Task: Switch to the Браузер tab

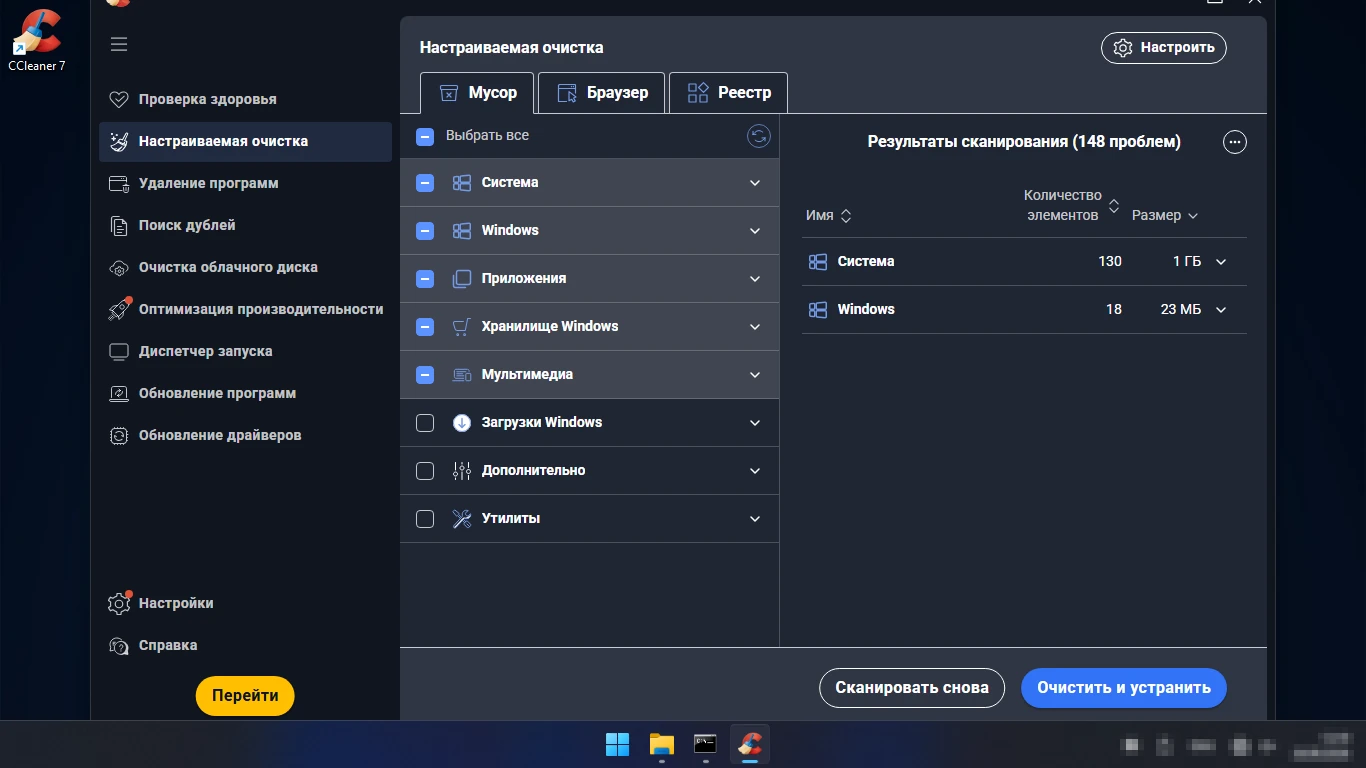Action: click(601, 93)
